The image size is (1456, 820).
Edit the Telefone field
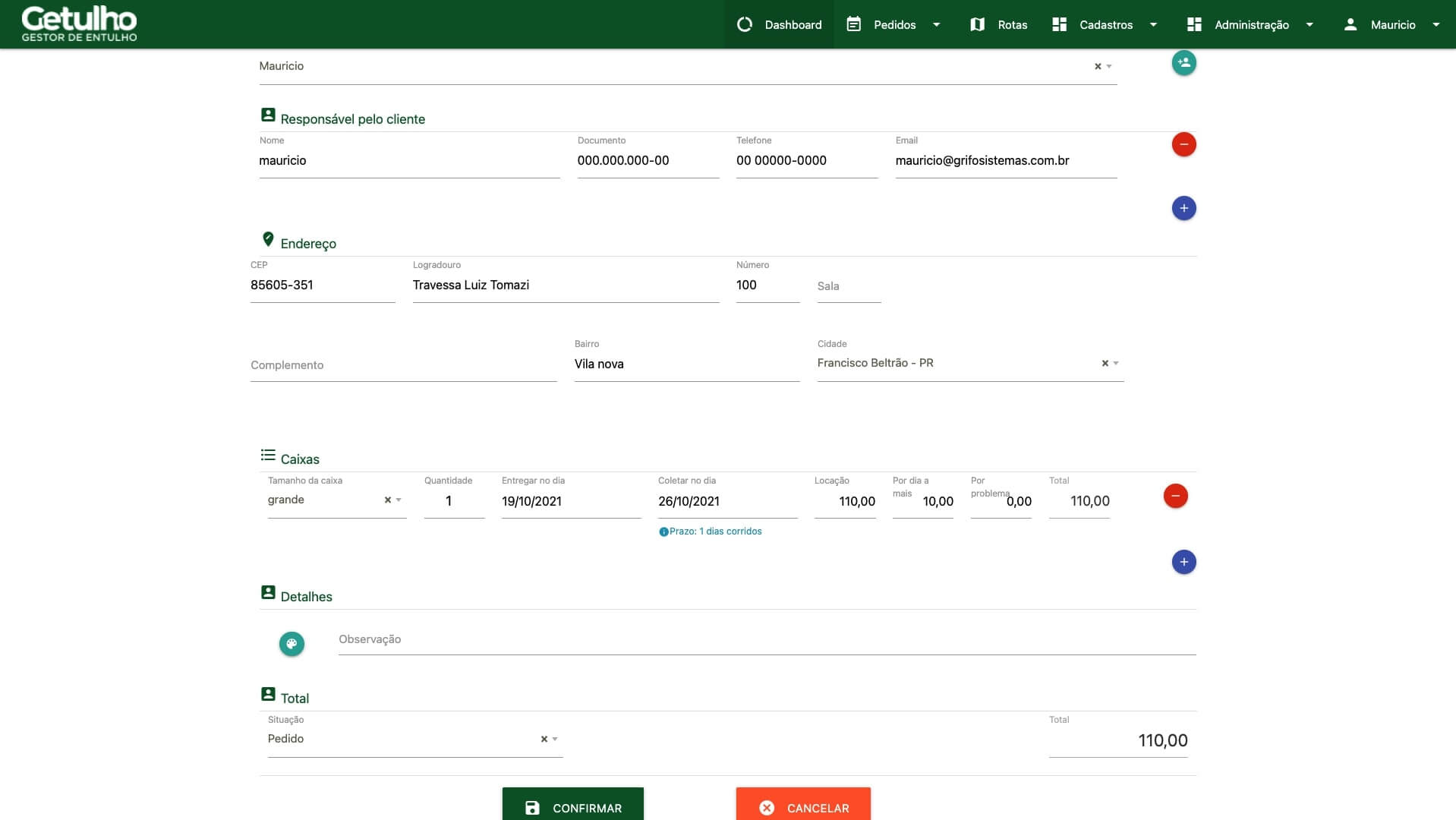tap(807, 160)
